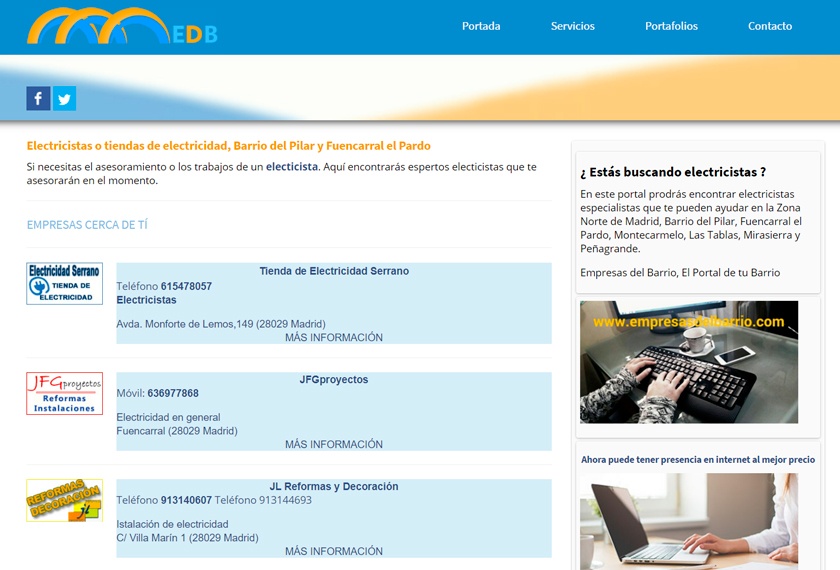The width and height of the screenshot is (840, 570).
Task: Click Más Información for JL Reformas
Action: click(334, 551)
